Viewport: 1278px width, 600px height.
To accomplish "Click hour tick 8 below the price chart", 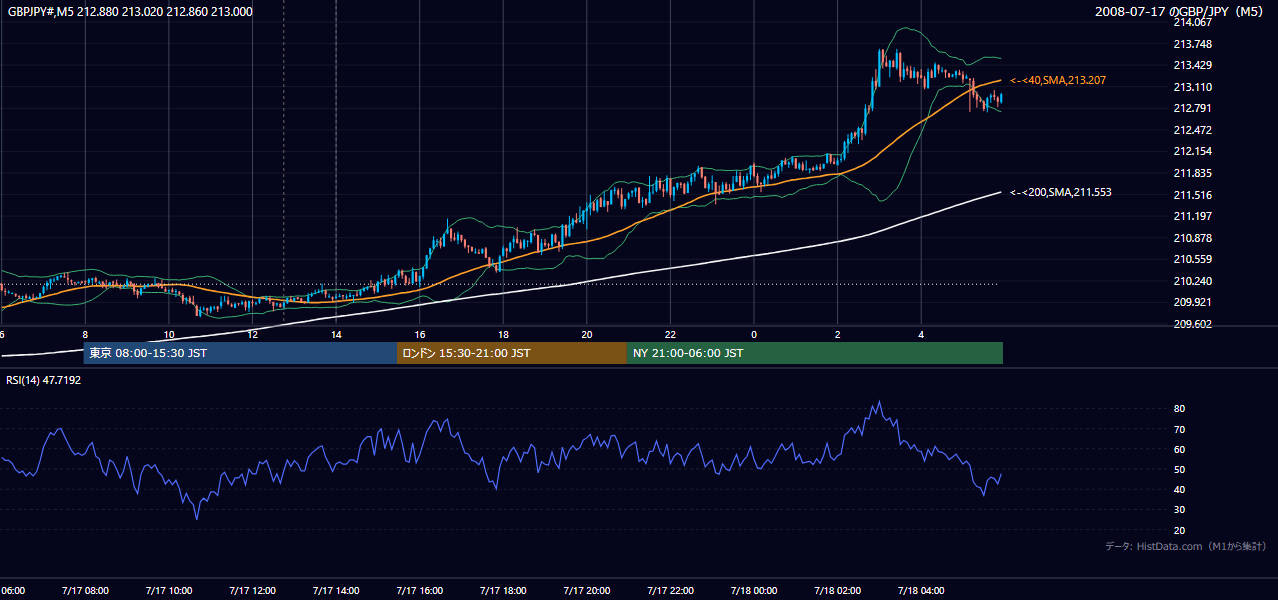I will click(85, 335).
